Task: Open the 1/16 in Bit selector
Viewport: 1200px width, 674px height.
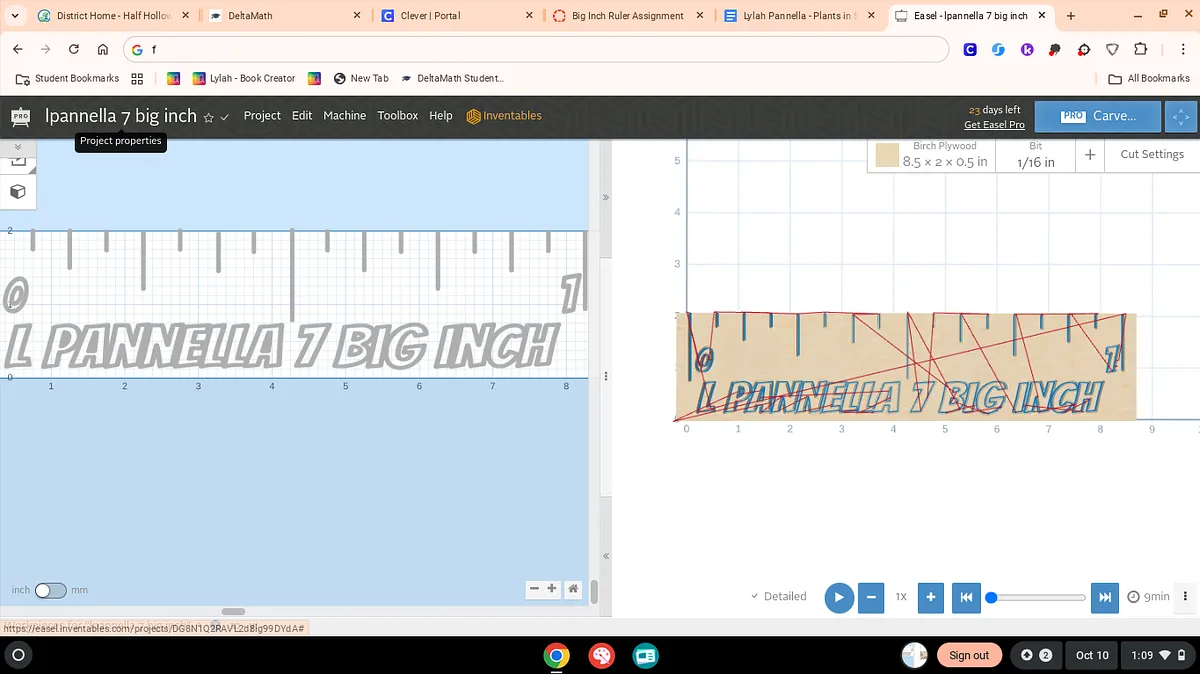Action: [1035, 154]
